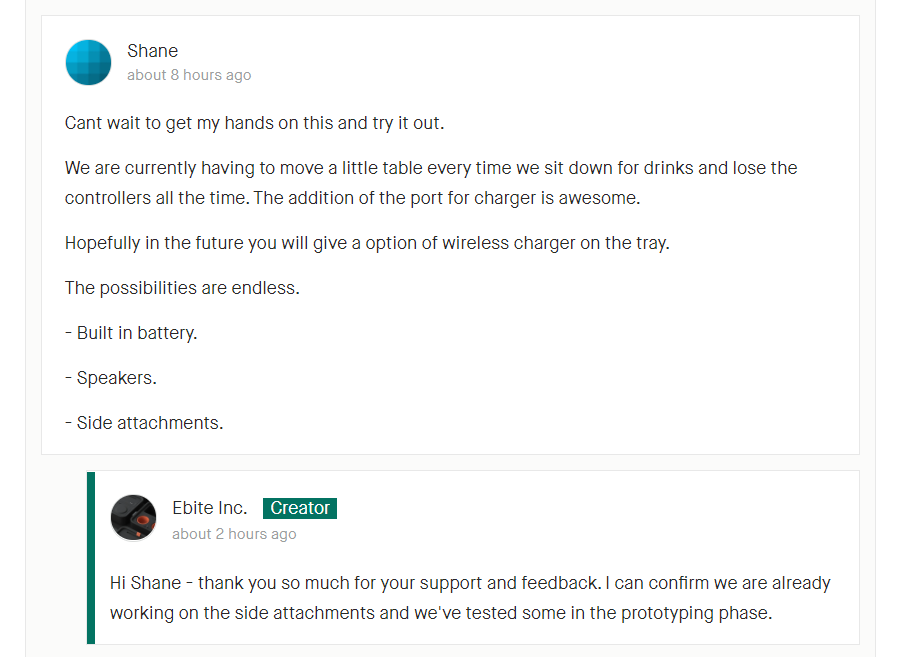Select the wireless charger suggestion sentence
The width and height of the screenshot is (923, 657).
367,243
